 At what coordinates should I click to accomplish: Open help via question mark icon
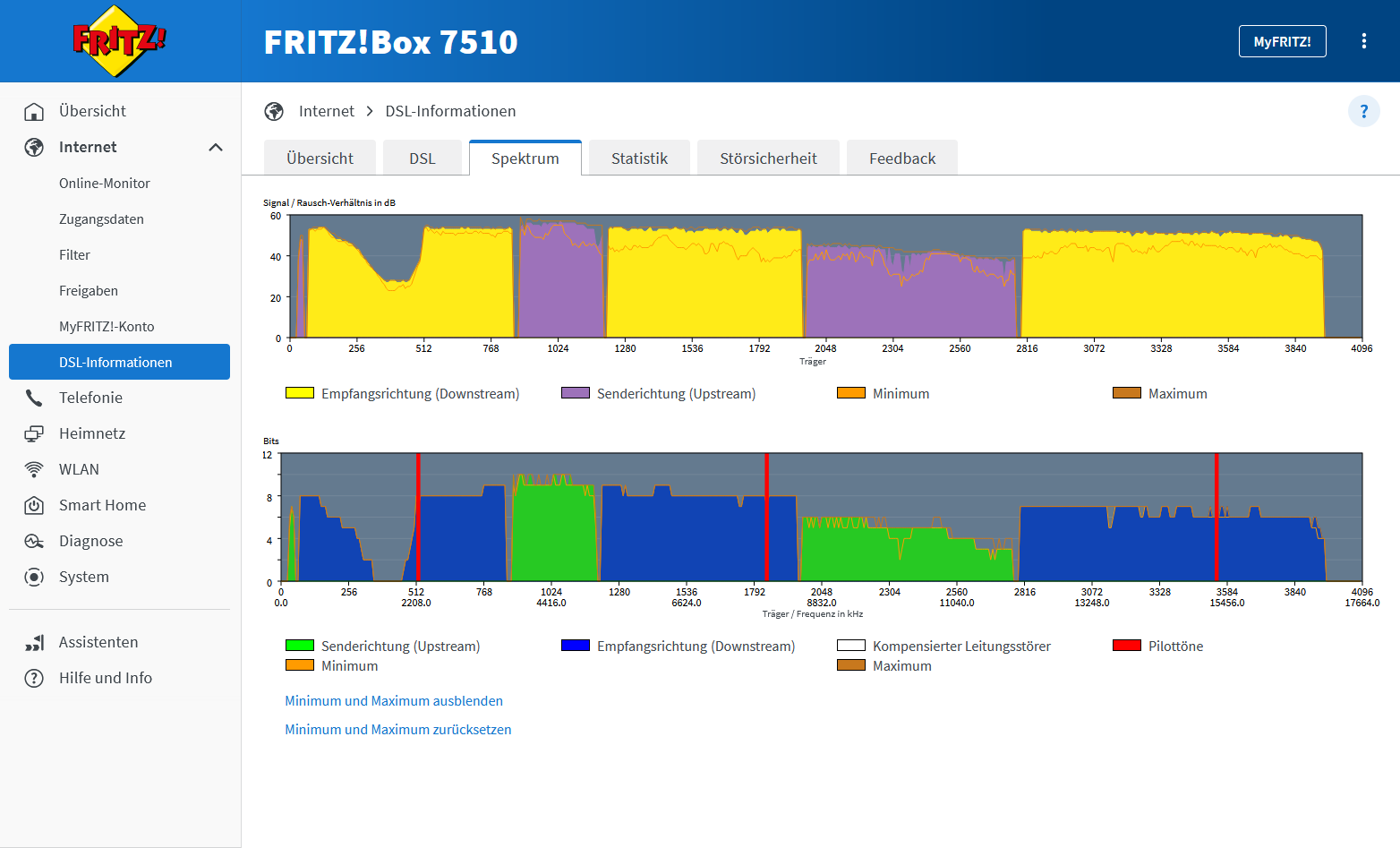click(1363, 111)
